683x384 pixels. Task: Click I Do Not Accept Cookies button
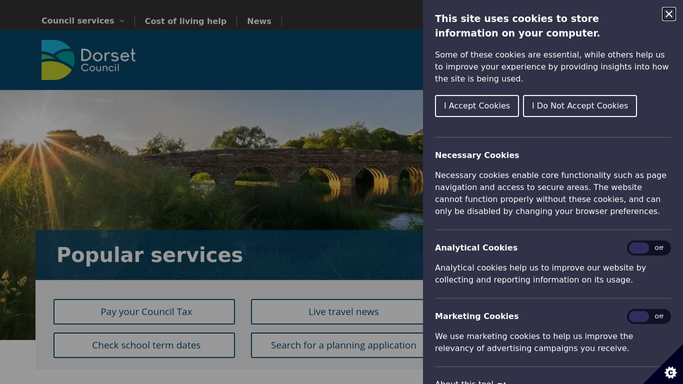(x=580, y=106)
